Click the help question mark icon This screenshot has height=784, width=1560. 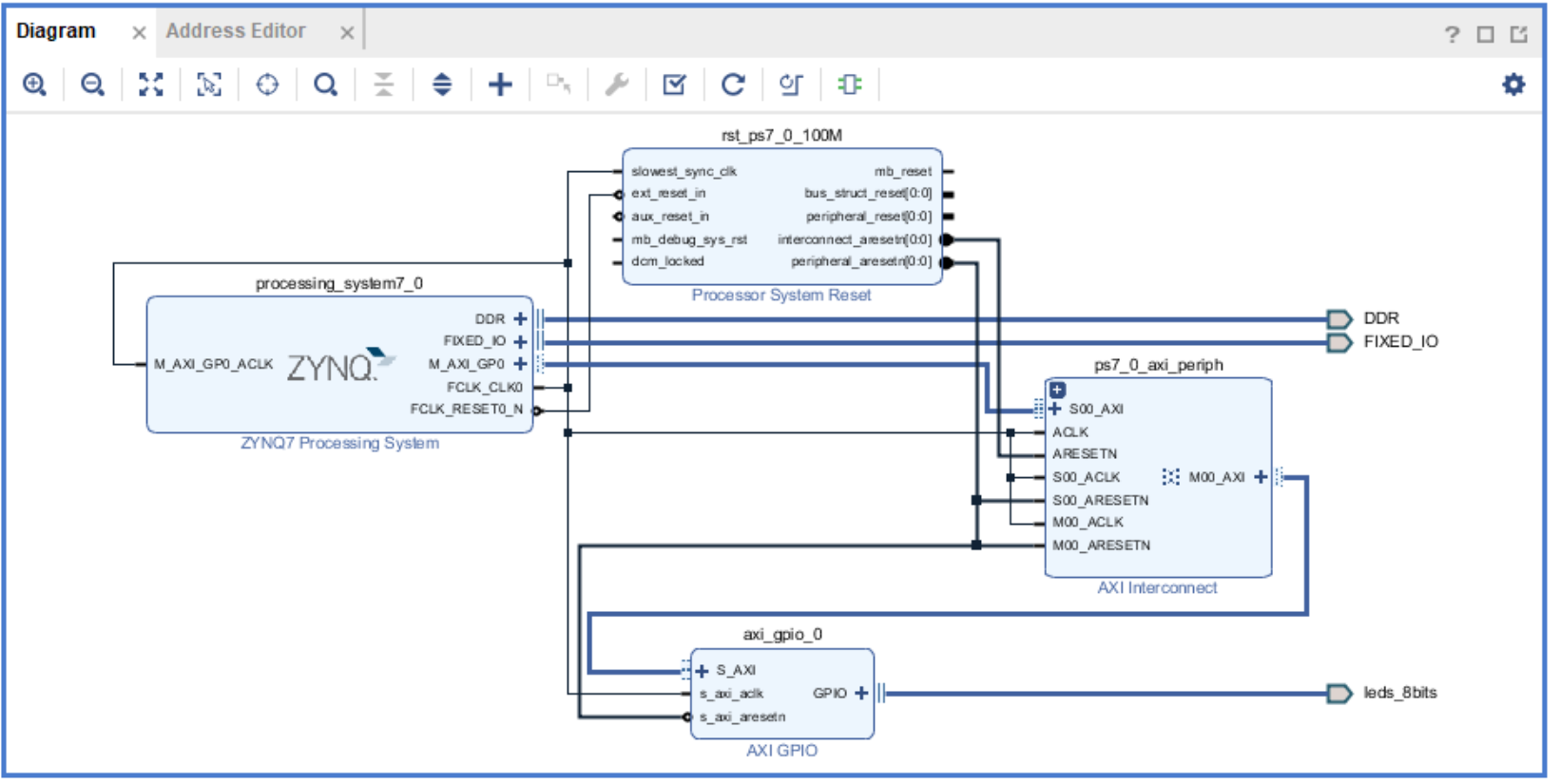[1452, 35]
